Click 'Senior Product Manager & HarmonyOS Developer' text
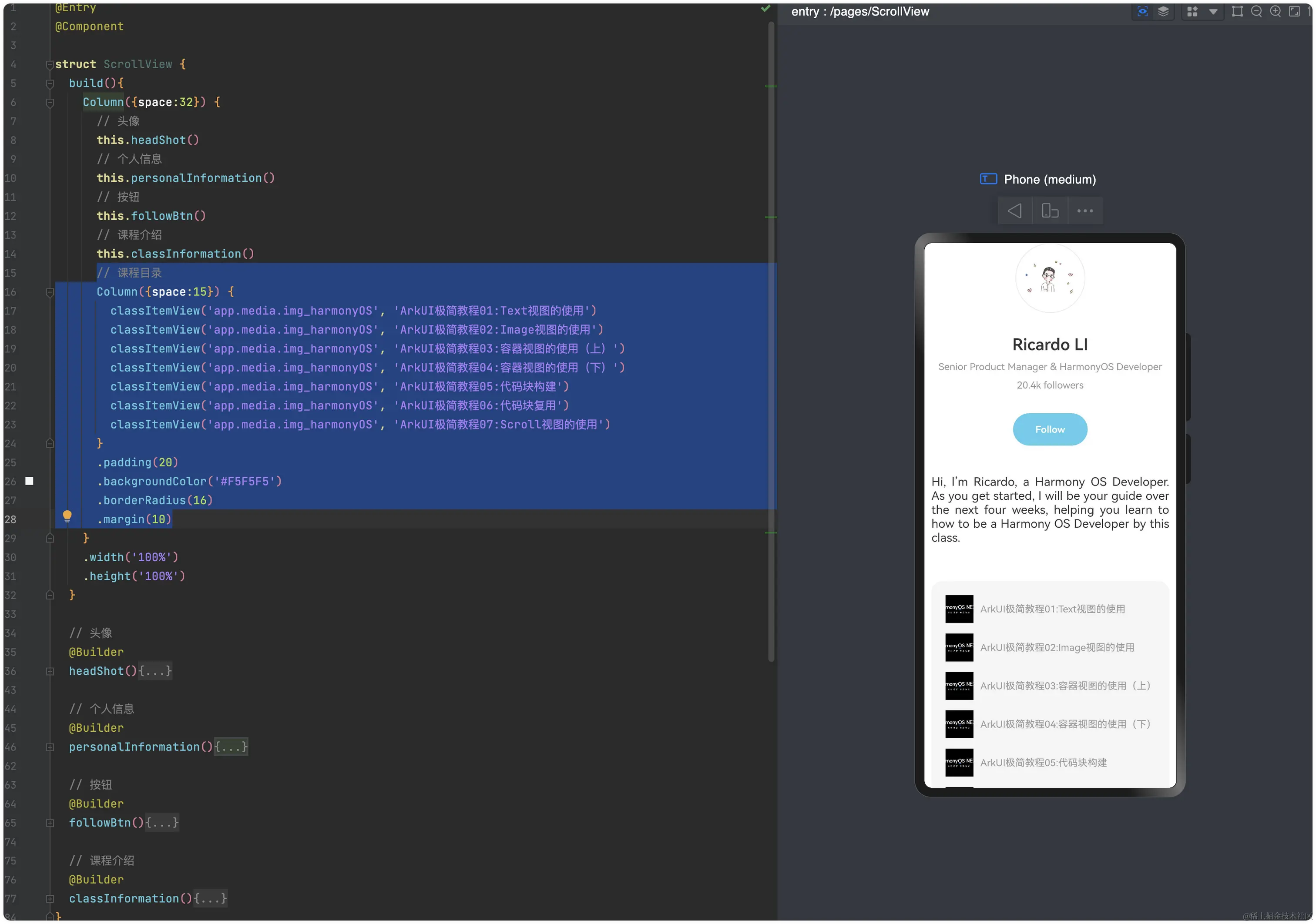Image resolution: width=1316 pixels, height=924 pixels. [1050, 367]
